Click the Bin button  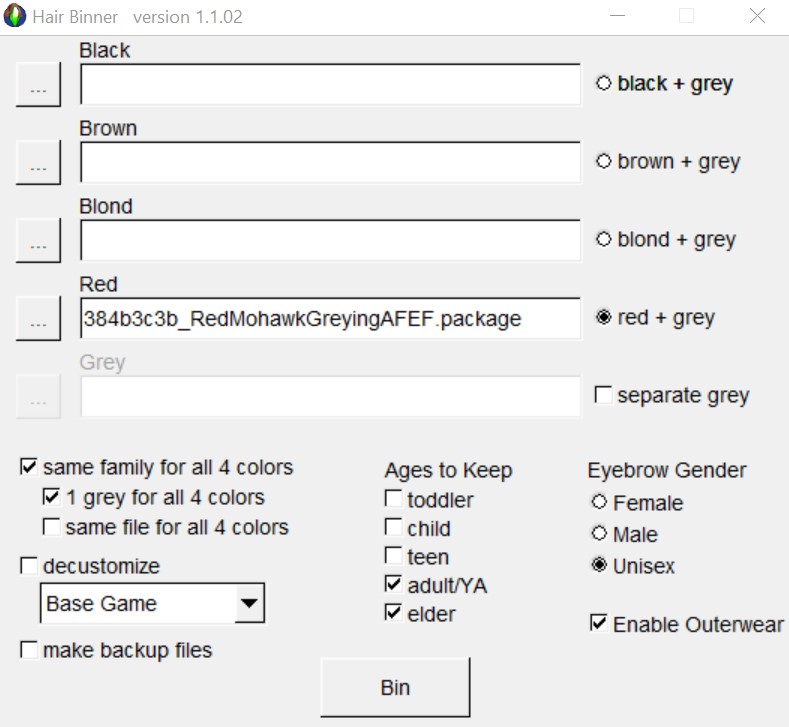click(395, 688)
